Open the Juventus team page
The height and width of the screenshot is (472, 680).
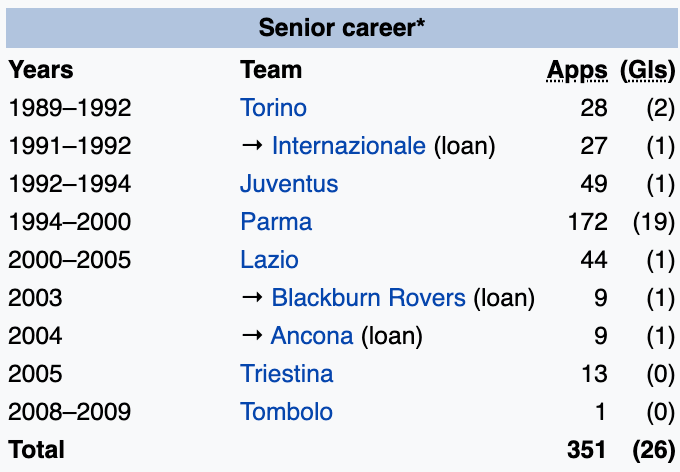click(289, 184)
